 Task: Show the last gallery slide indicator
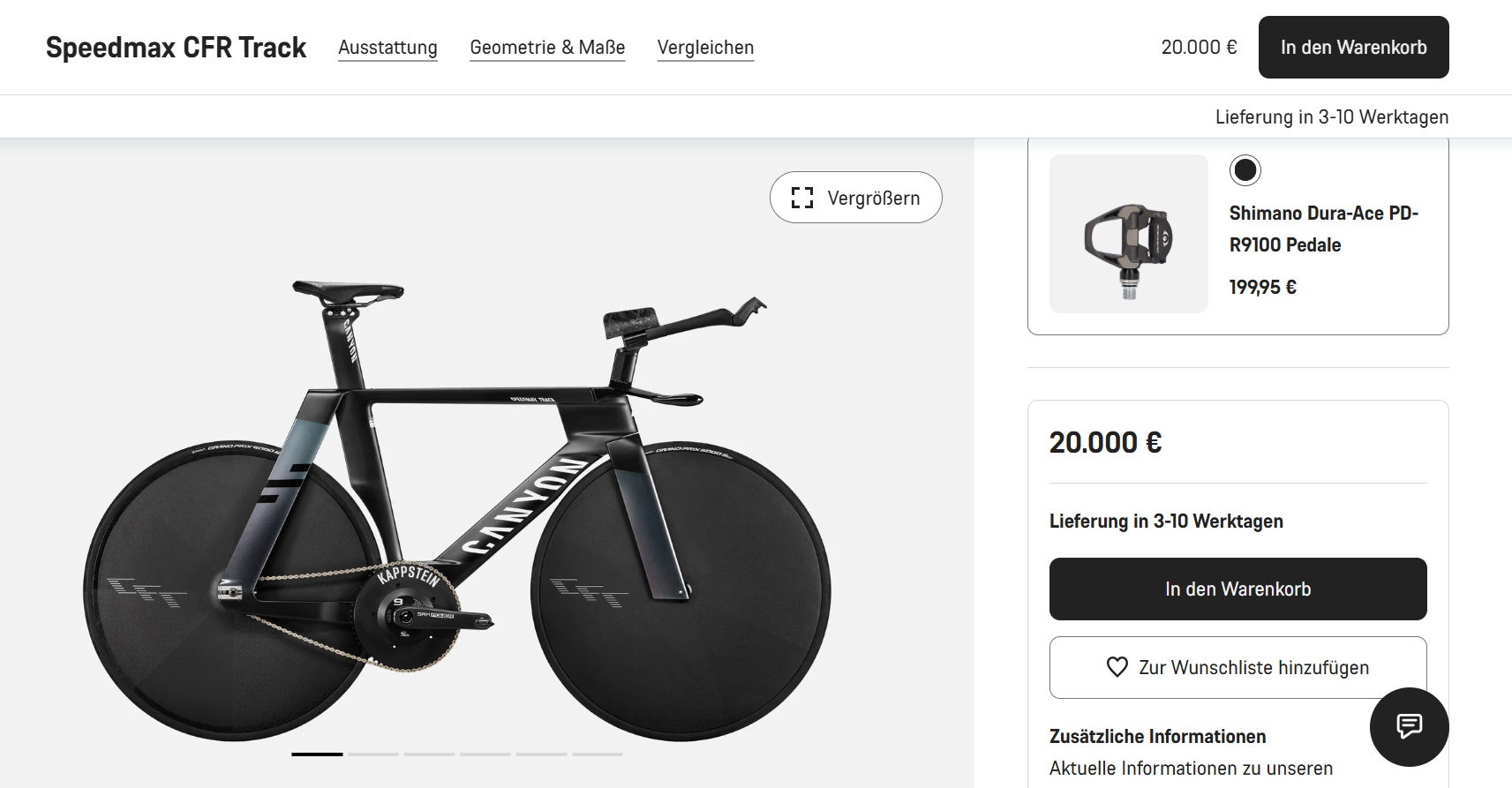click(598, 754)
